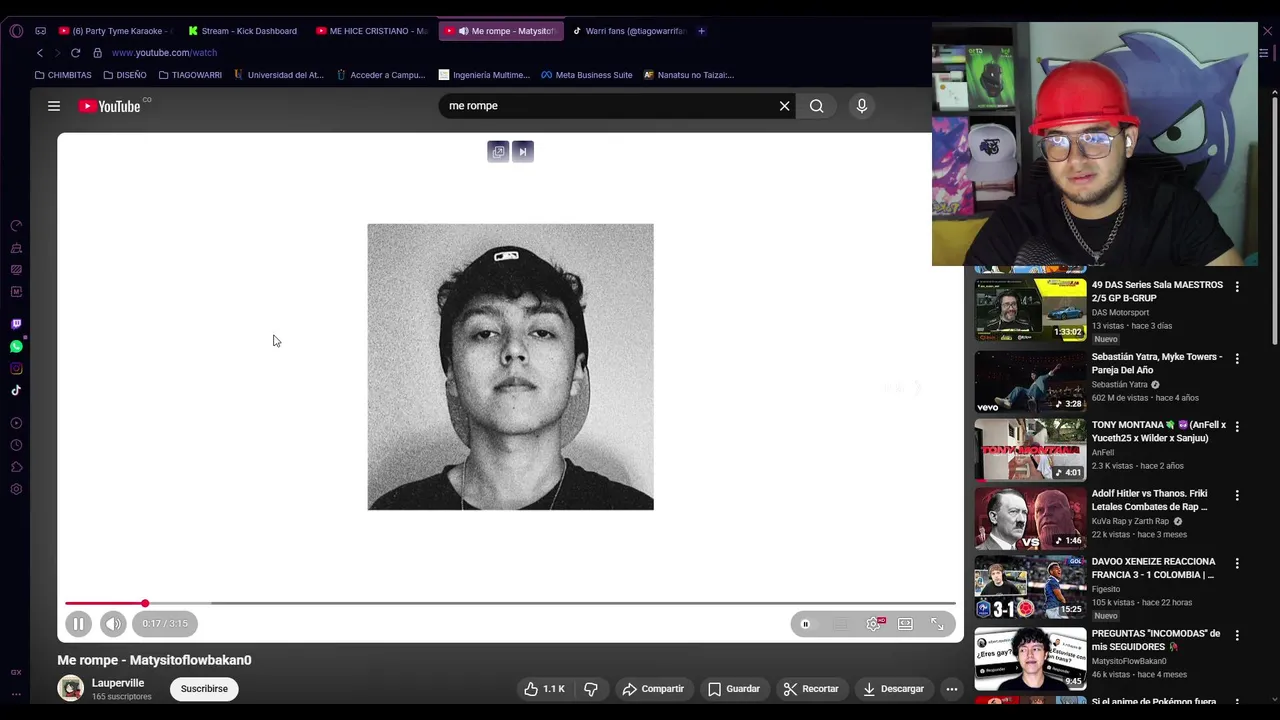Open Twitch in the Opera GX sidebar

16,324
